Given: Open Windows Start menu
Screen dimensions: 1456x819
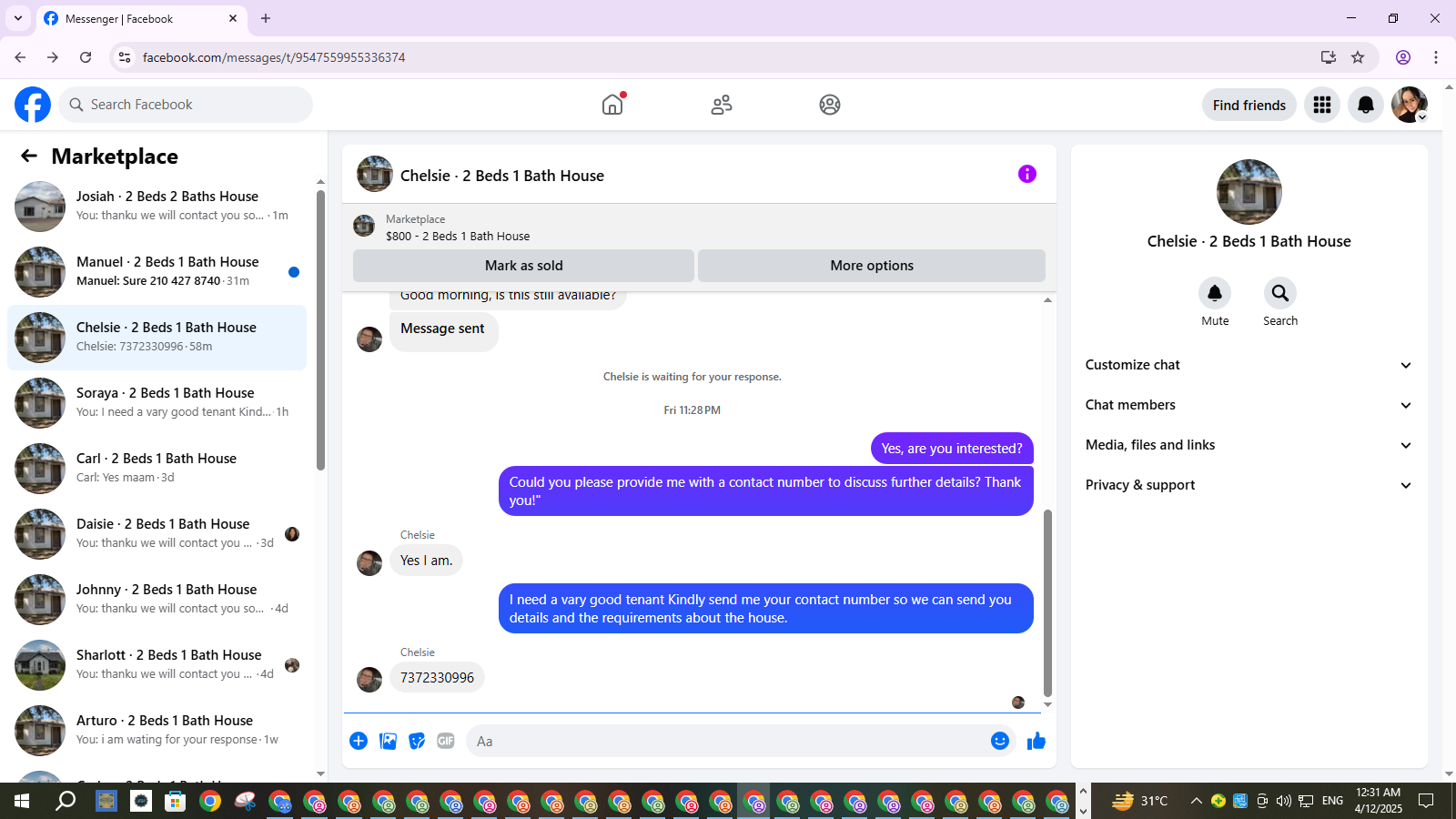Looking at the screenshot, I should [22, 801].
